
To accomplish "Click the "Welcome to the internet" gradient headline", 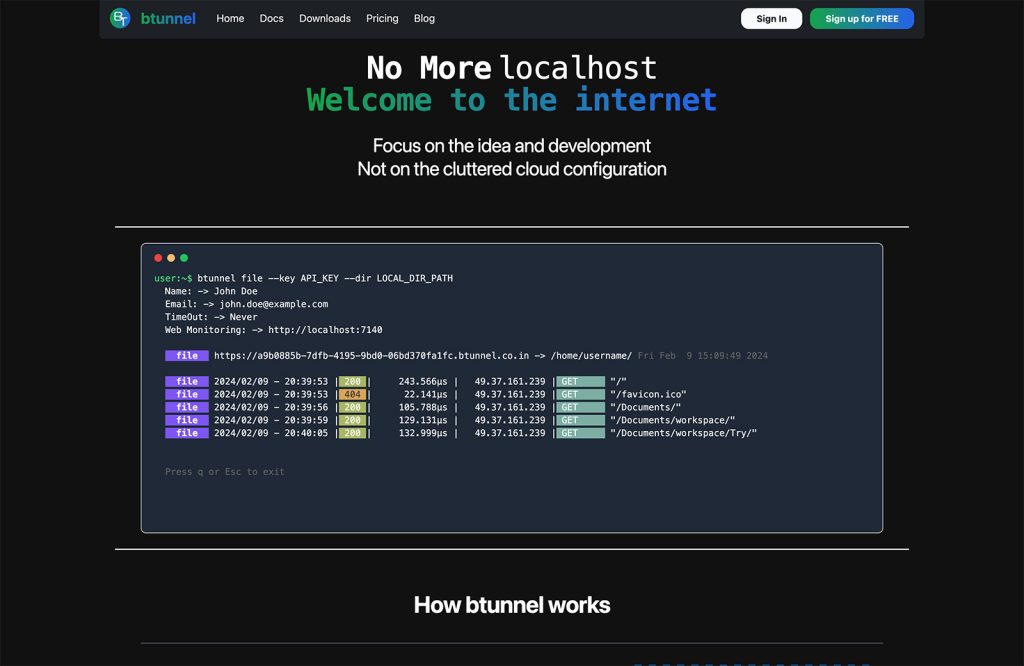I will point(512,100).
